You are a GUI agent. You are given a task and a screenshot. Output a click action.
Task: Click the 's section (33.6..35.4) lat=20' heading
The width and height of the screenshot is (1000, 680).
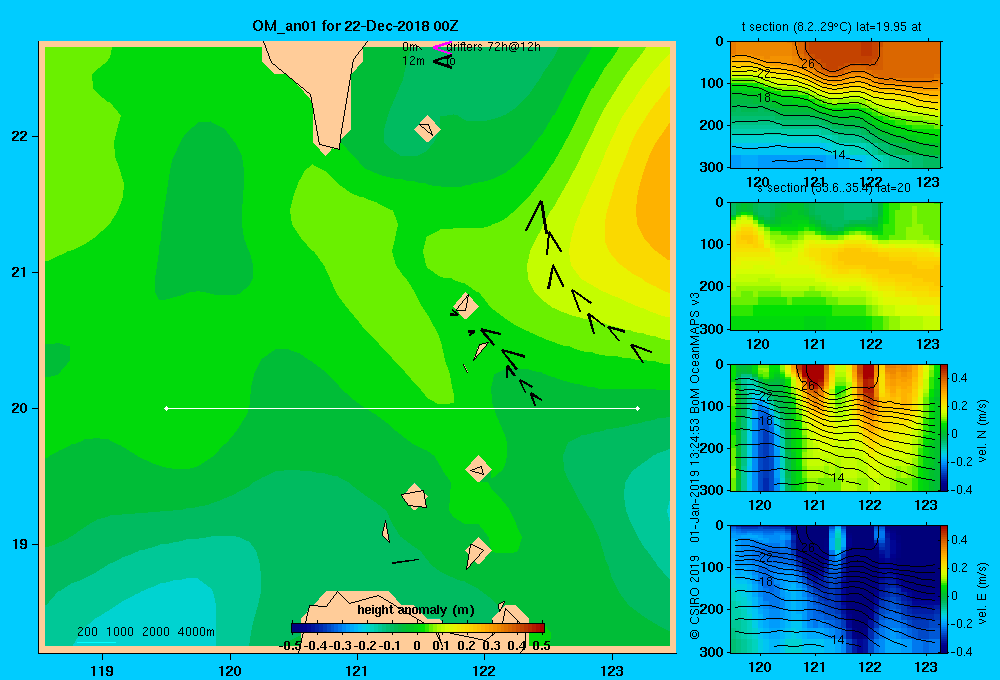(x=834, y=188)
